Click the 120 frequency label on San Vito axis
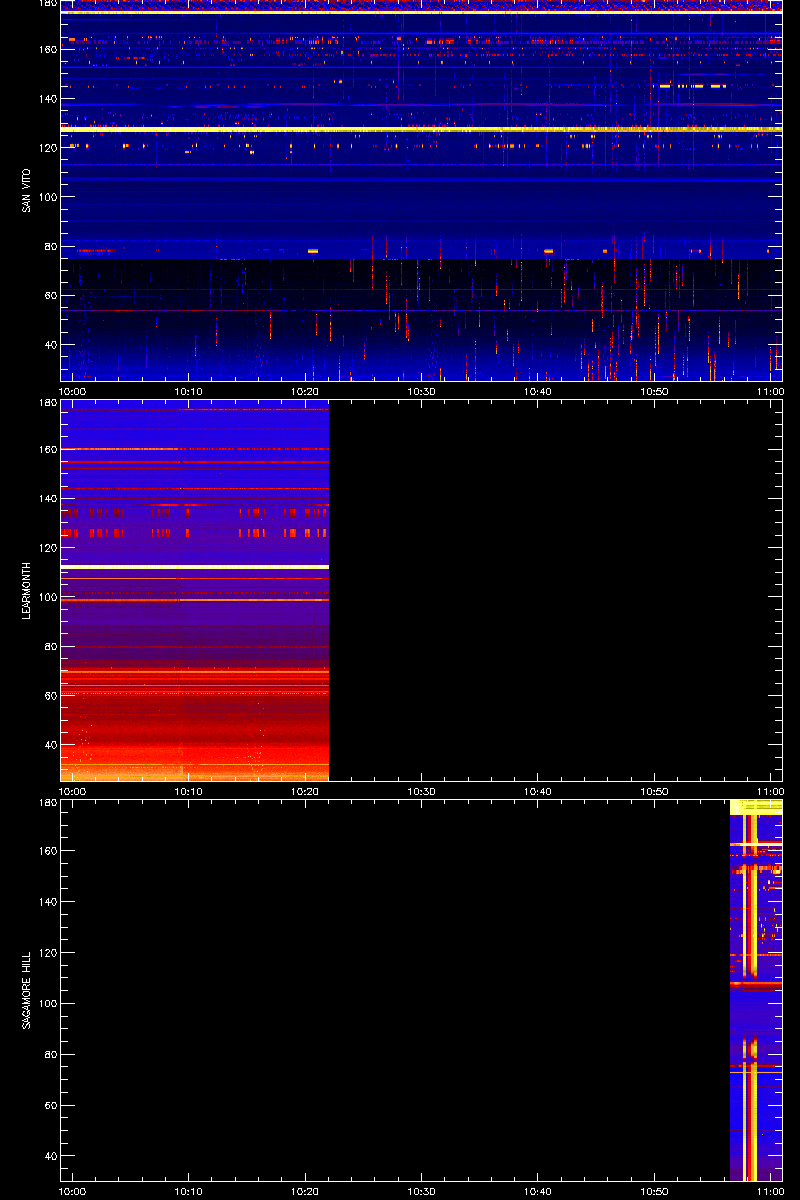The image size is (800, 1200). 46,147
